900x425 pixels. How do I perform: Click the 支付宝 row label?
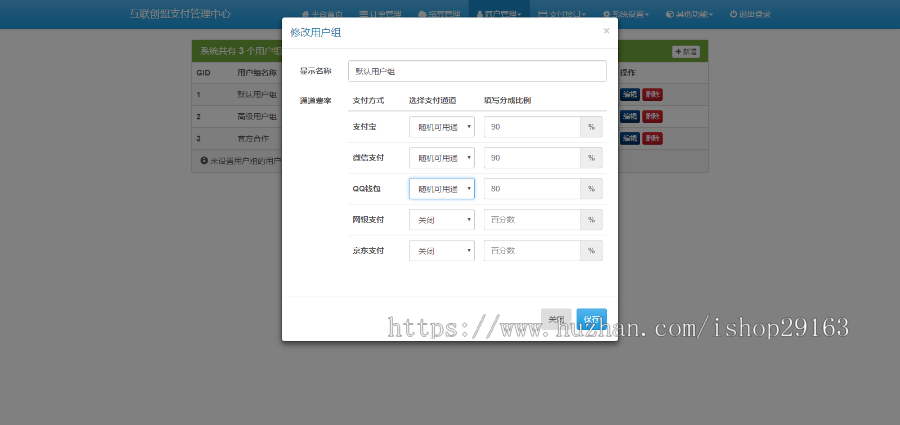tap(364, 127)
